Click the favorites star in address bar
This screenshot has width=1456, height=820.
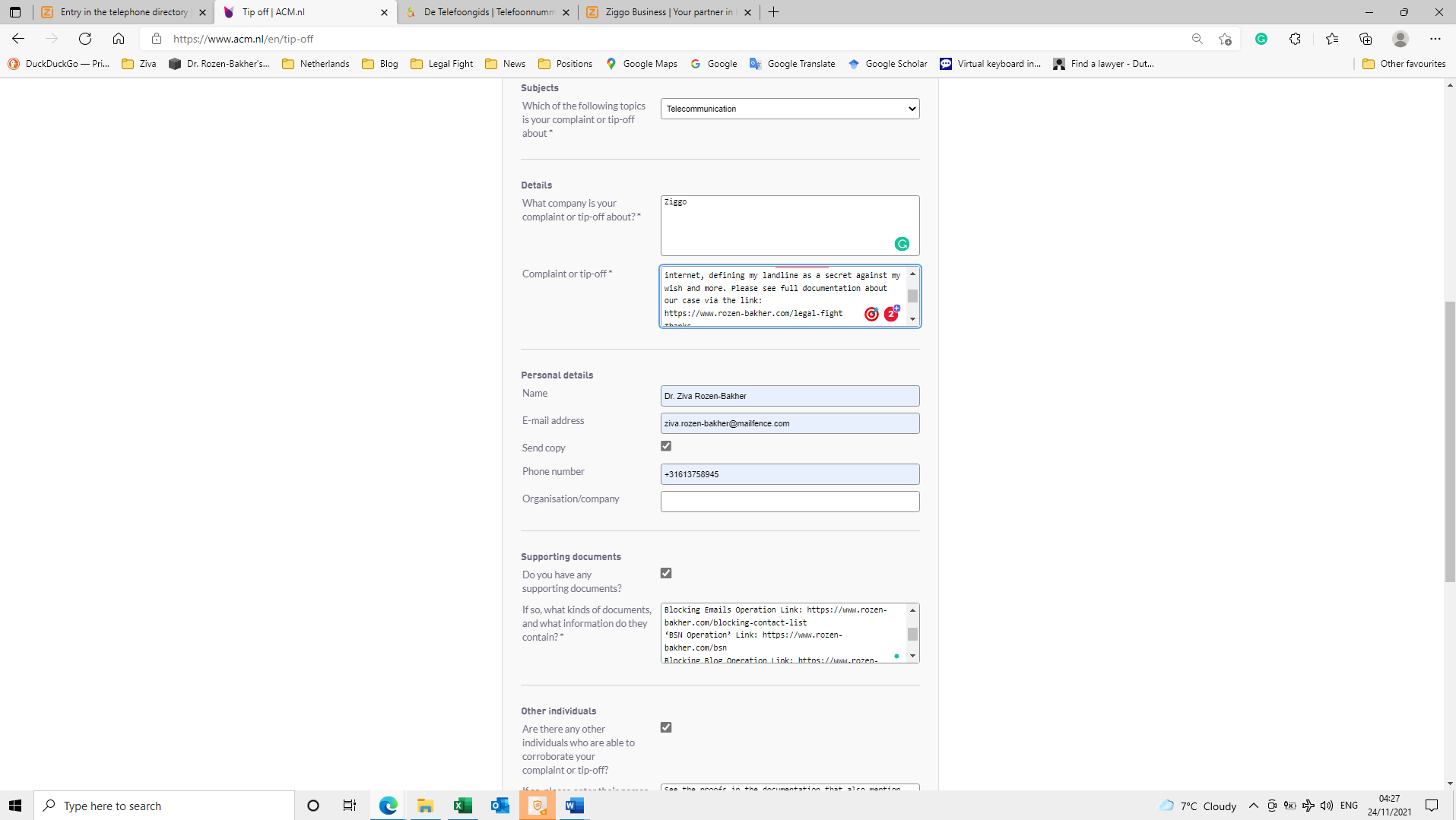point(1226,39)
